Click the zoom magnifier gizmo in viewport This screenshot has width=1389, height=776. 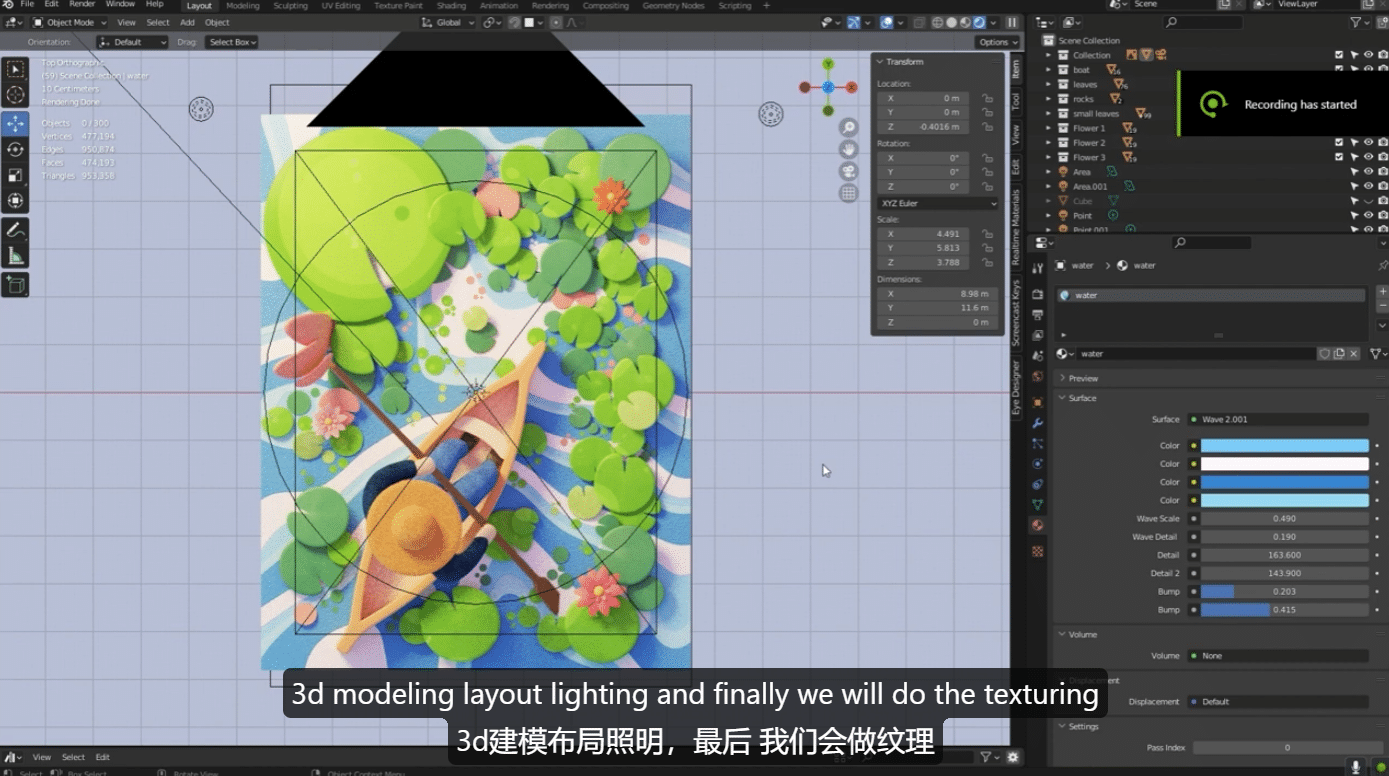(x=848, y=128)
